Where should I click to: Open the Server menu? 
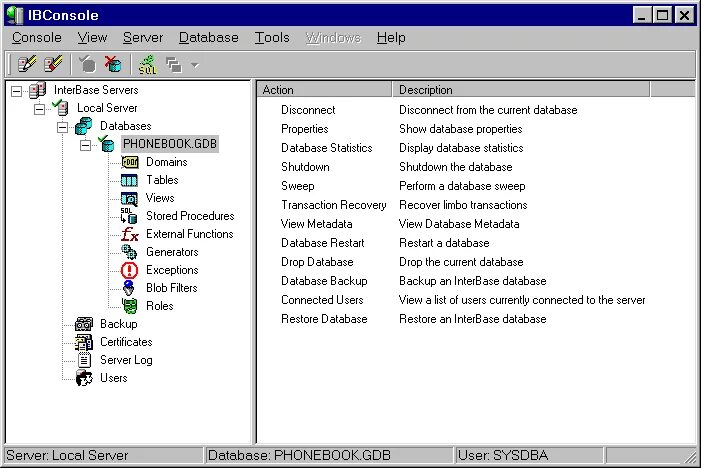coord(143,38)
